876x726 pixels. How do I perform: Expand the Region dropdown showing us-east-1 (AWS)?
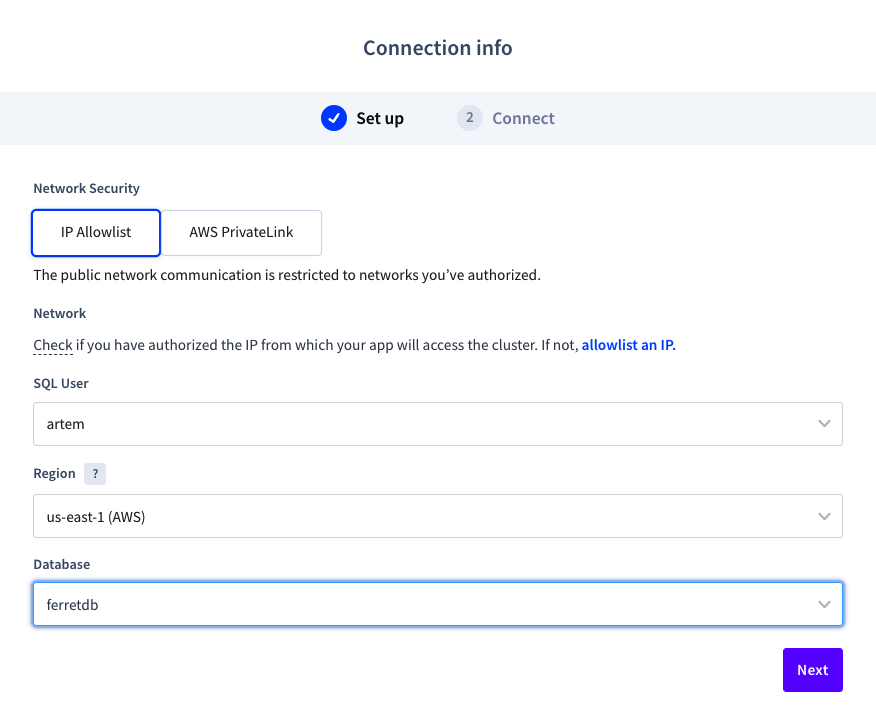coord(437,516)
